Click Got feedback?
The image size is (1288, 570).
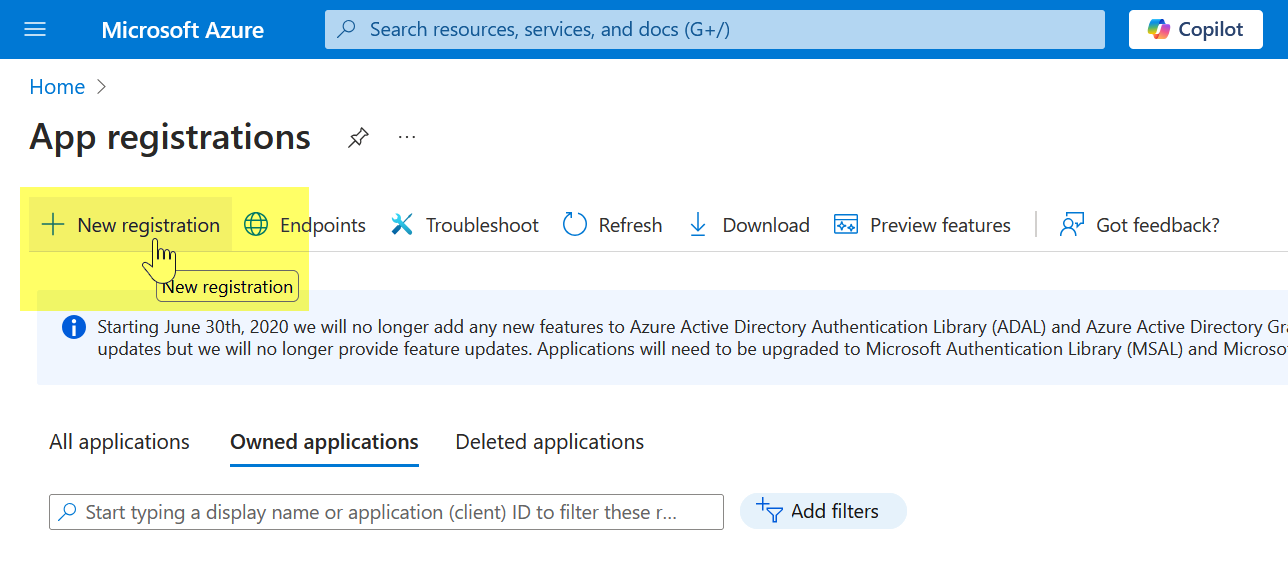tap(1140, 225)
